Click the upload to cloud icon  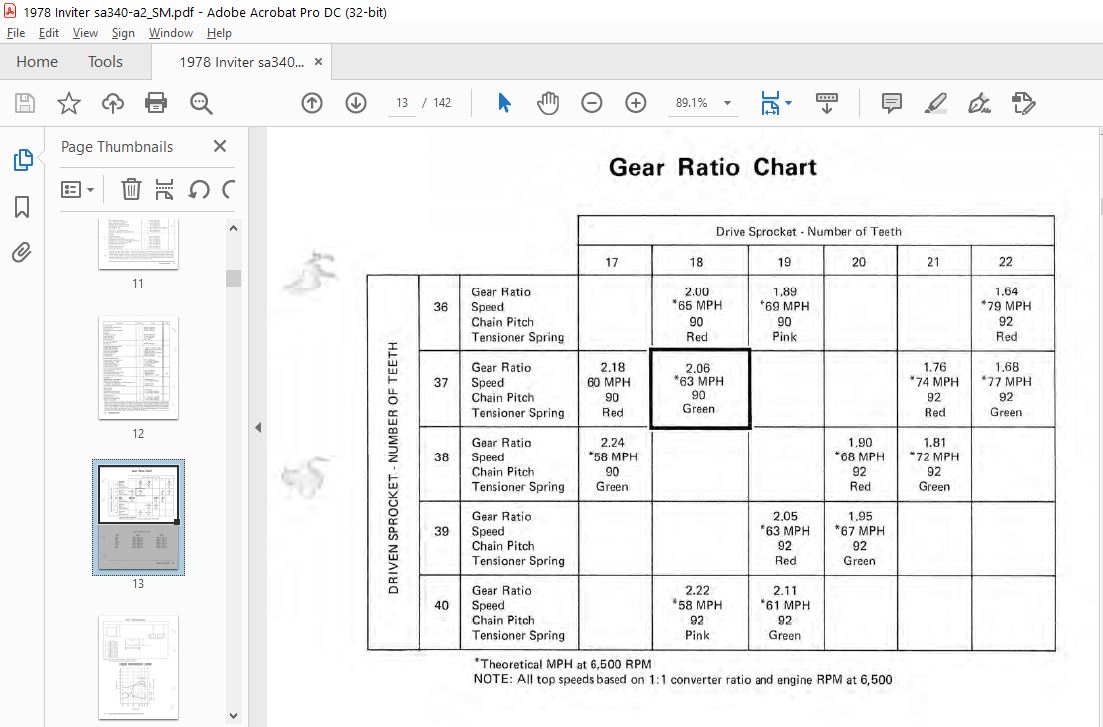point(113,103)
